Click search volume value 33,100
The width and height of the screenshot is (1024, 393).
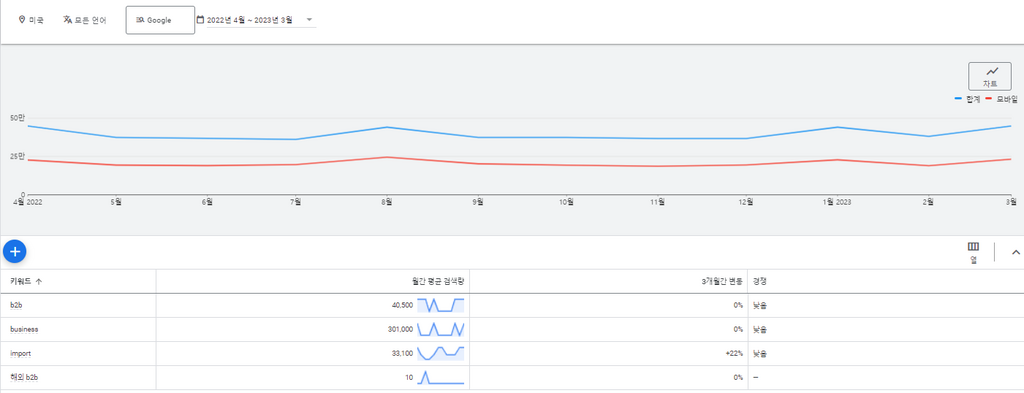[401, 354]
